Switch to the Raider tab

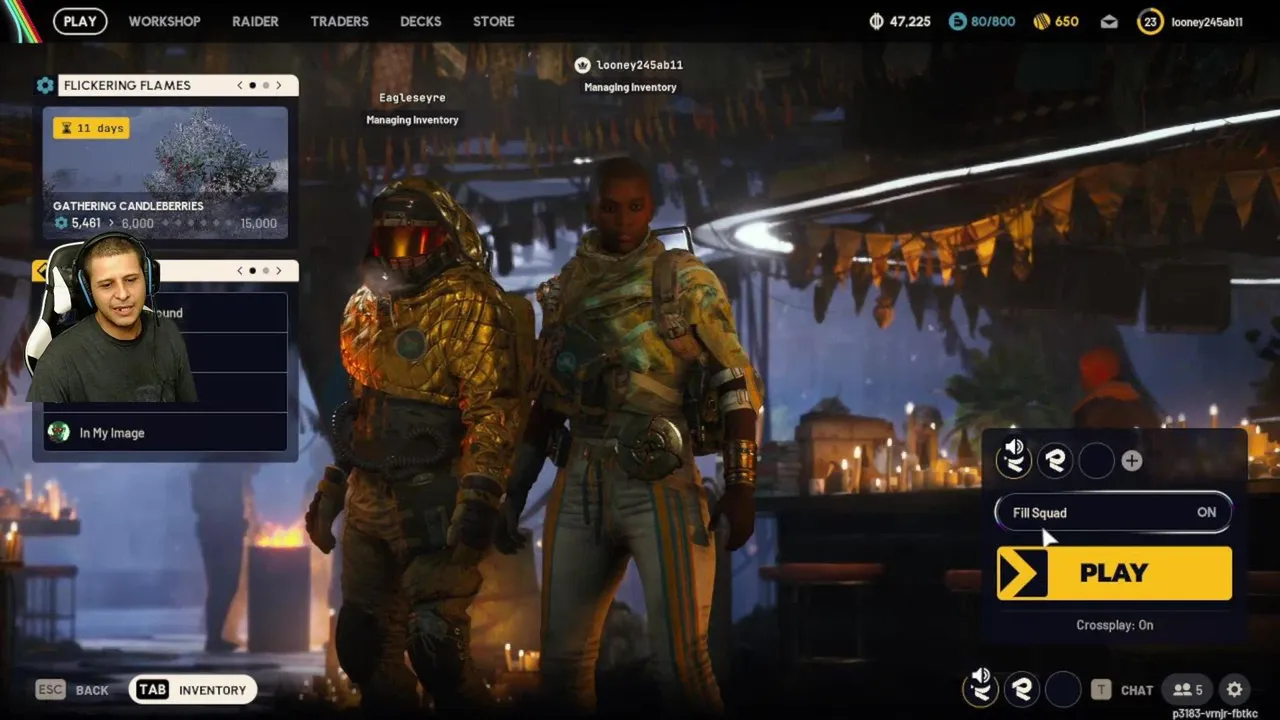coord(255,21)
